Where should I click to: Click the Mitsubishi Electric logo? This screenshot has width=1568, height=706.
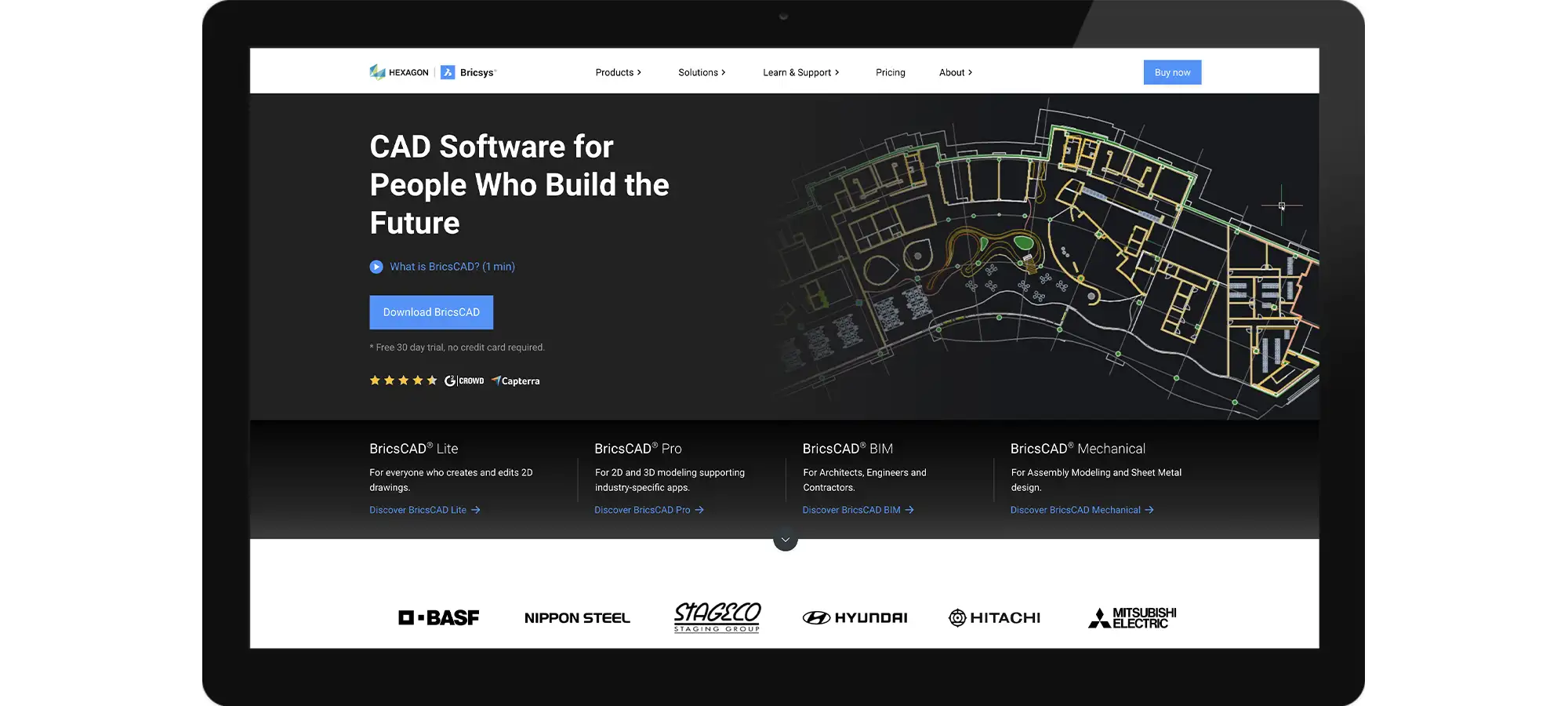pos(1132,618)
